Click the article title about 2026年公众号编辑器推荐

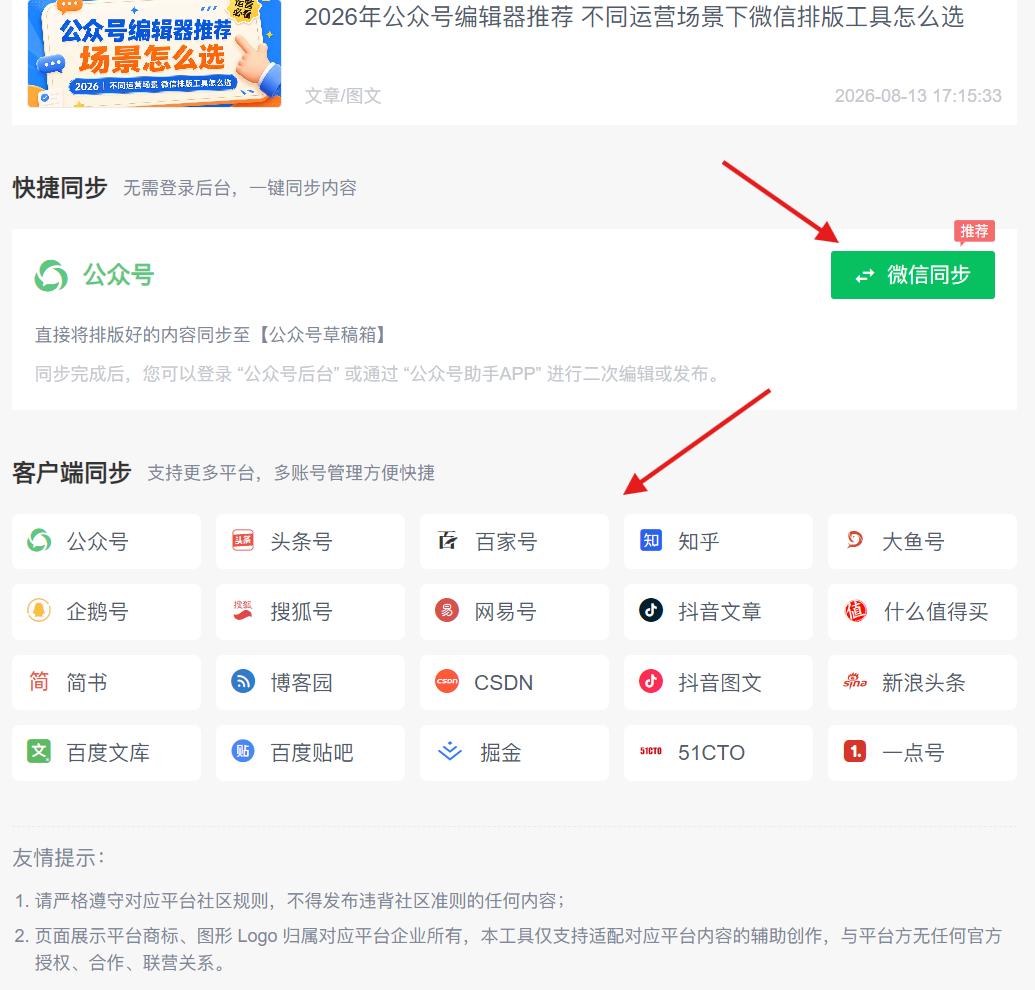[x=634, y=17]
